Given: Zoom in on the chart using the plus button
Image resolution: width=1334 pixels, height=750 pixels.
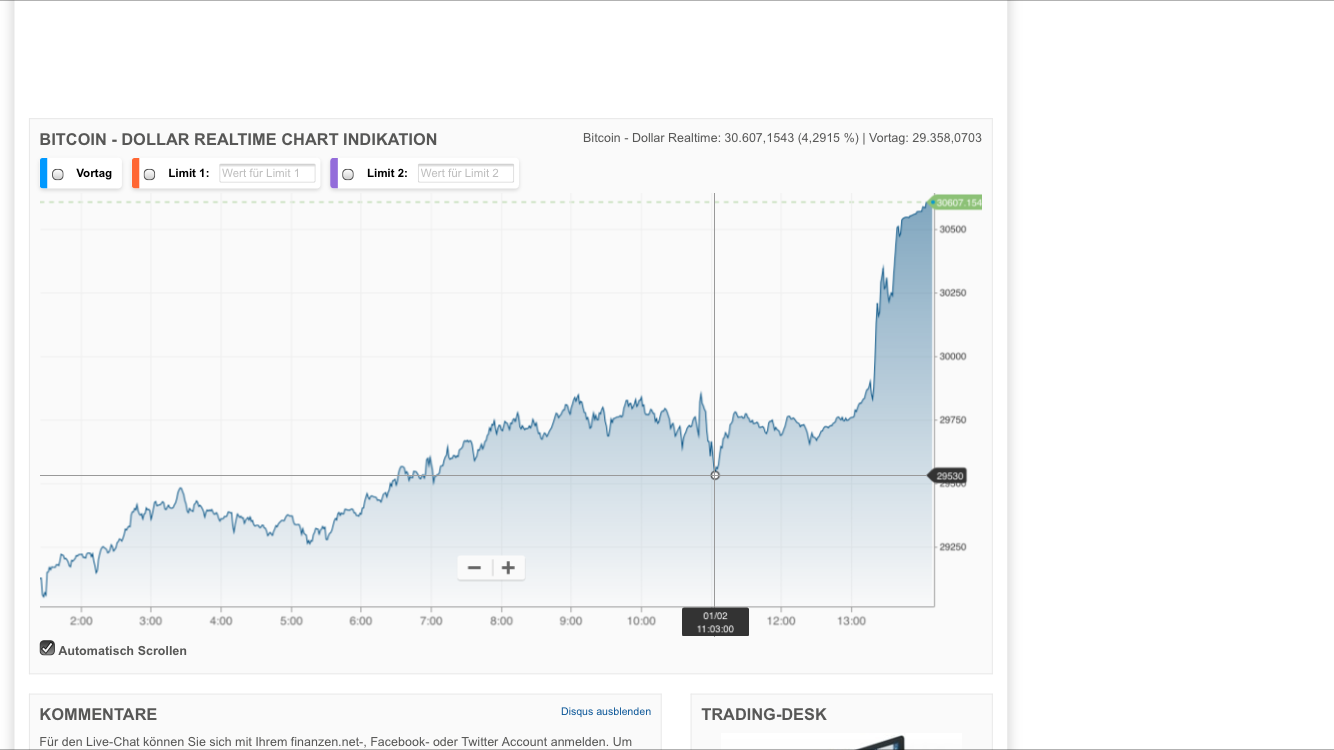Looking at the screenshot, I should (x=508, y=567).
